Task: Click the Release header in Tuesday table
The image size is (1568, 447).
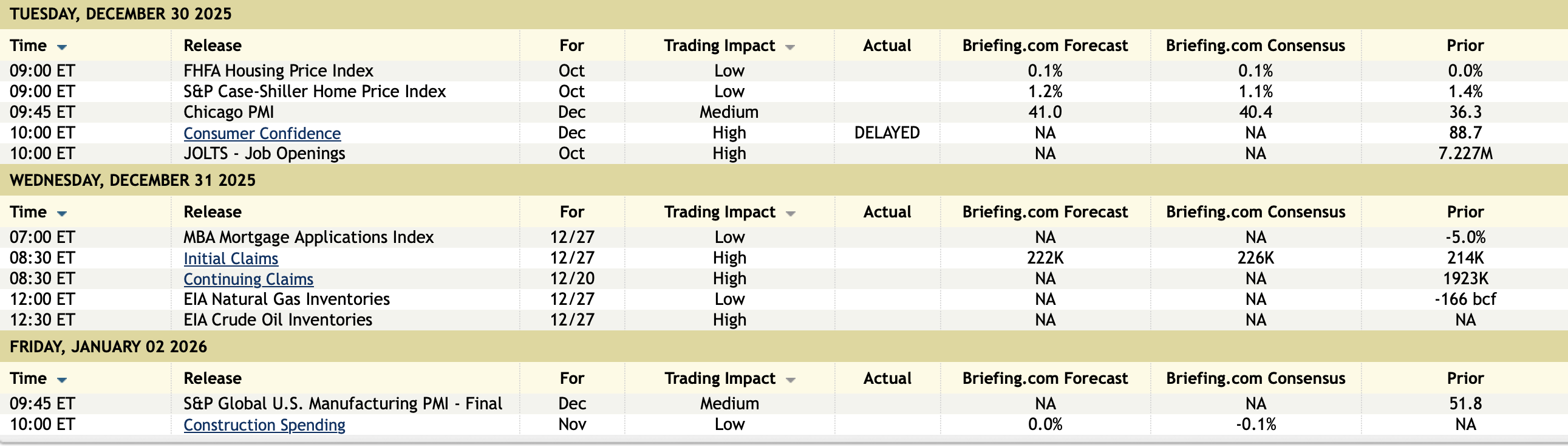Action: tap(213, 46)
